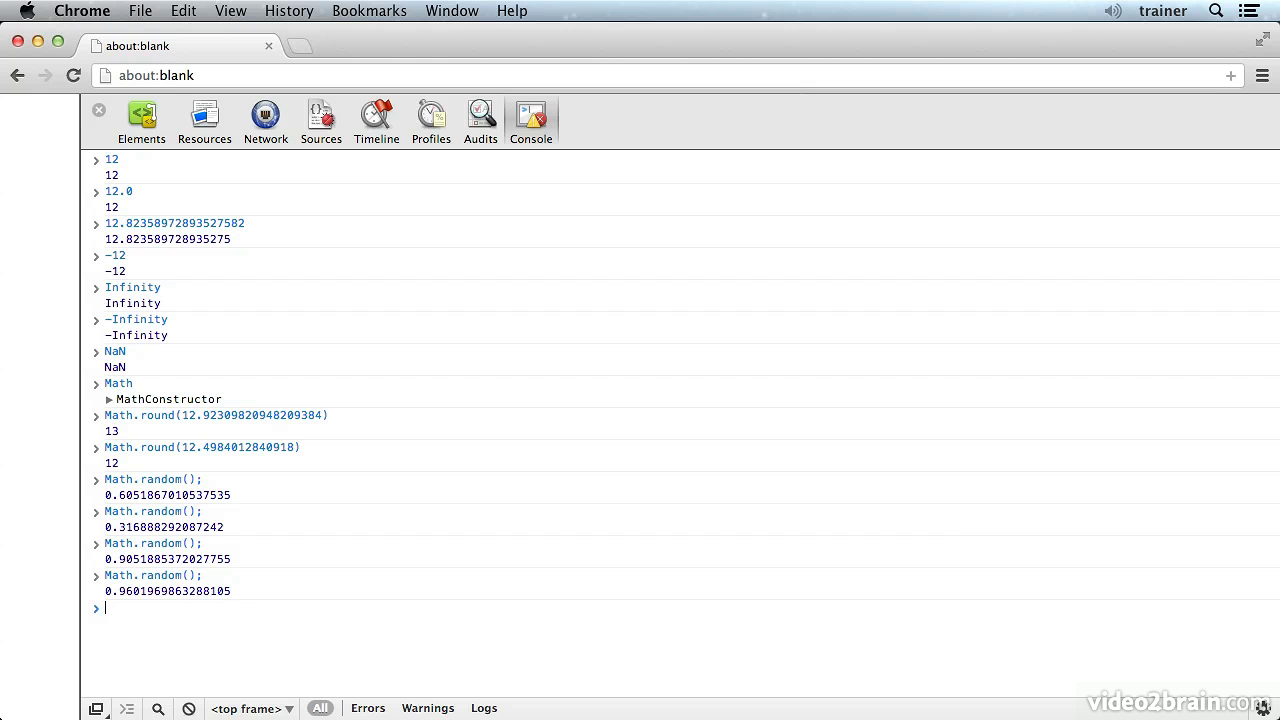This screenshot has width=1280, height=720.
Task: Click the browser back arrow
Action: click(x=17, y=75)
